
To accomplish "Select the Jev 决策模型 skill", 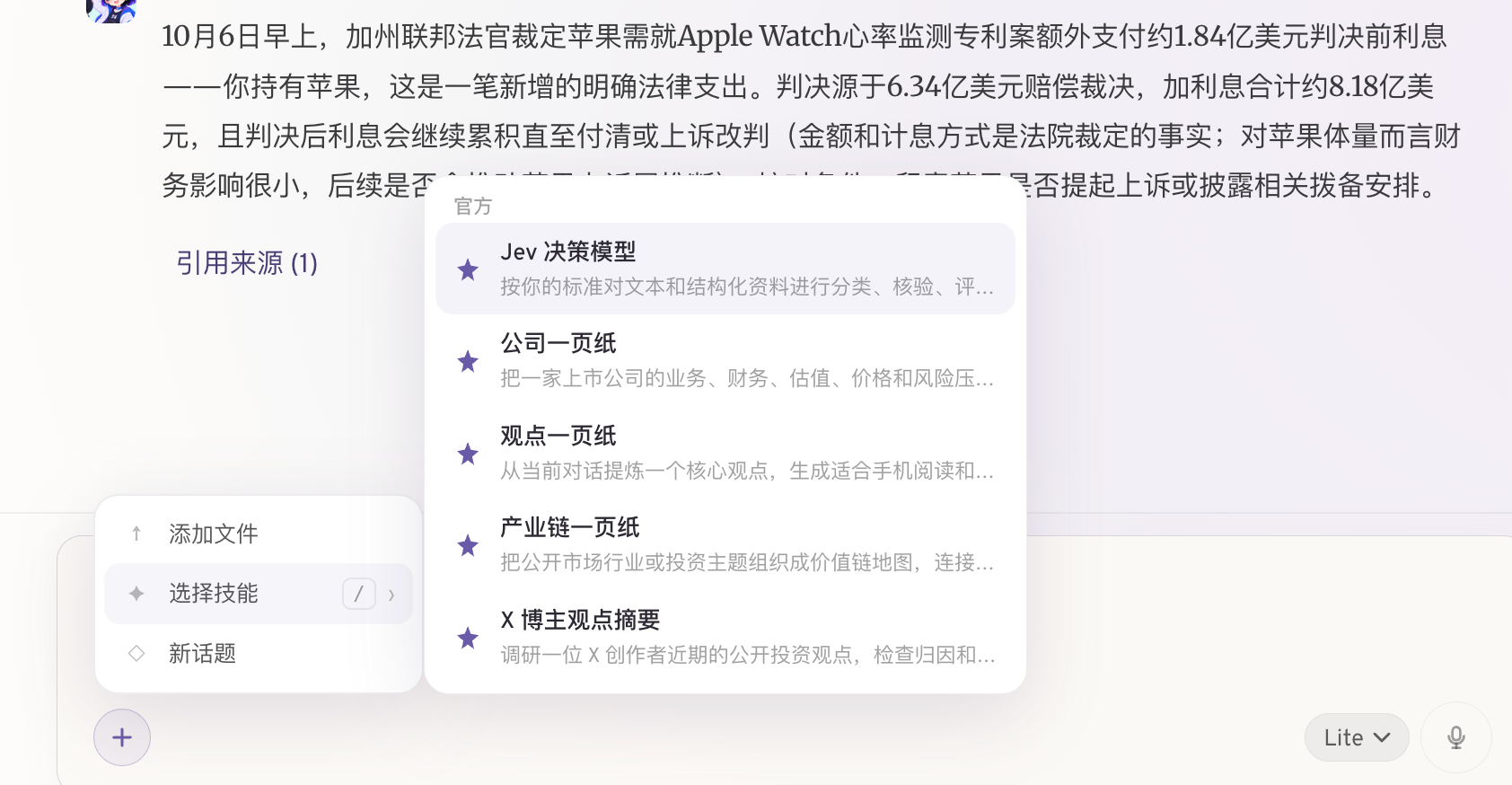I will 725,269.
